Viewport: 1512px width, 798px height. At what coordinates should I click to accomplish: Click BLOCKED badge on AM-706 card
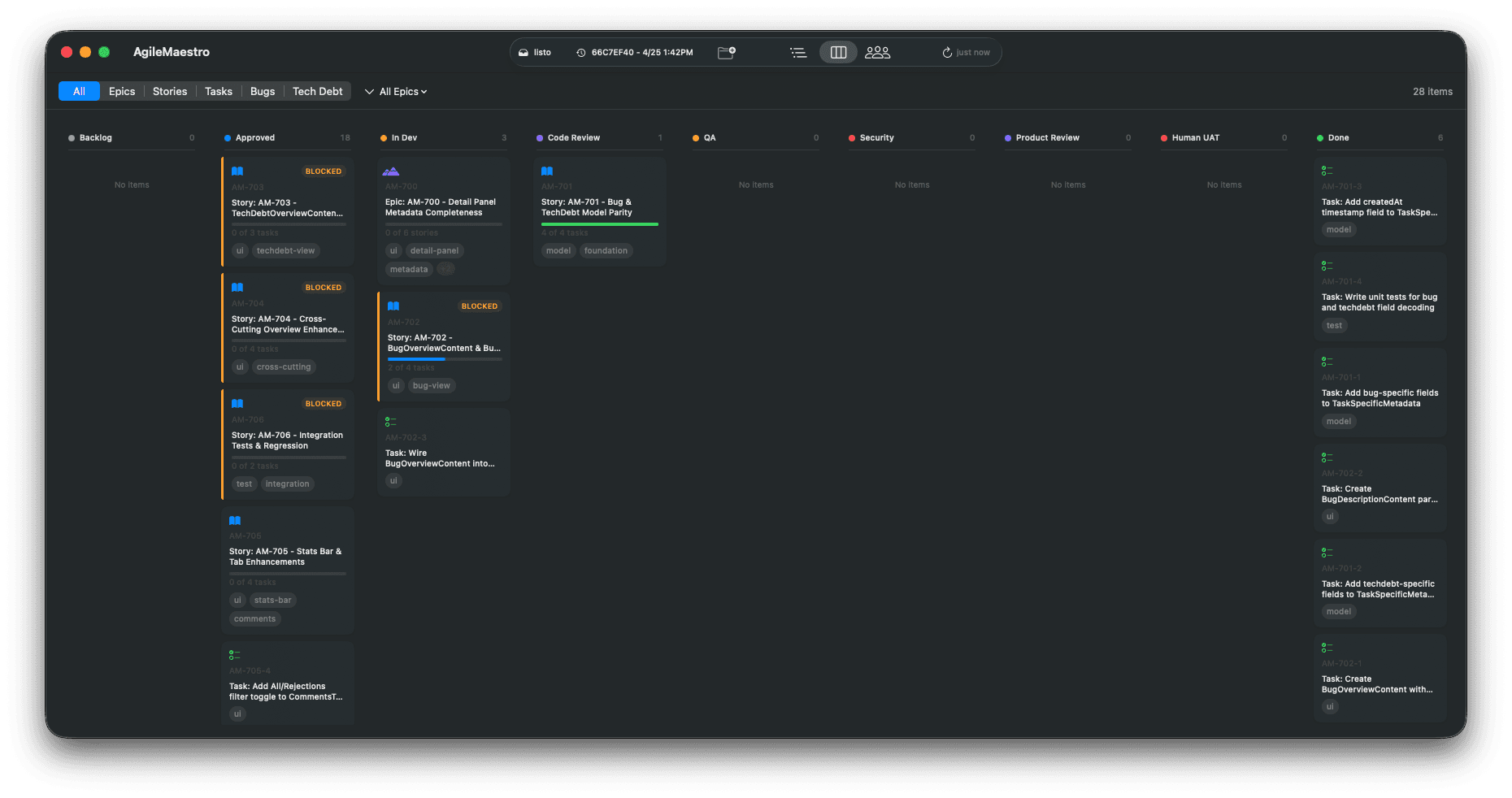(324, 404)
